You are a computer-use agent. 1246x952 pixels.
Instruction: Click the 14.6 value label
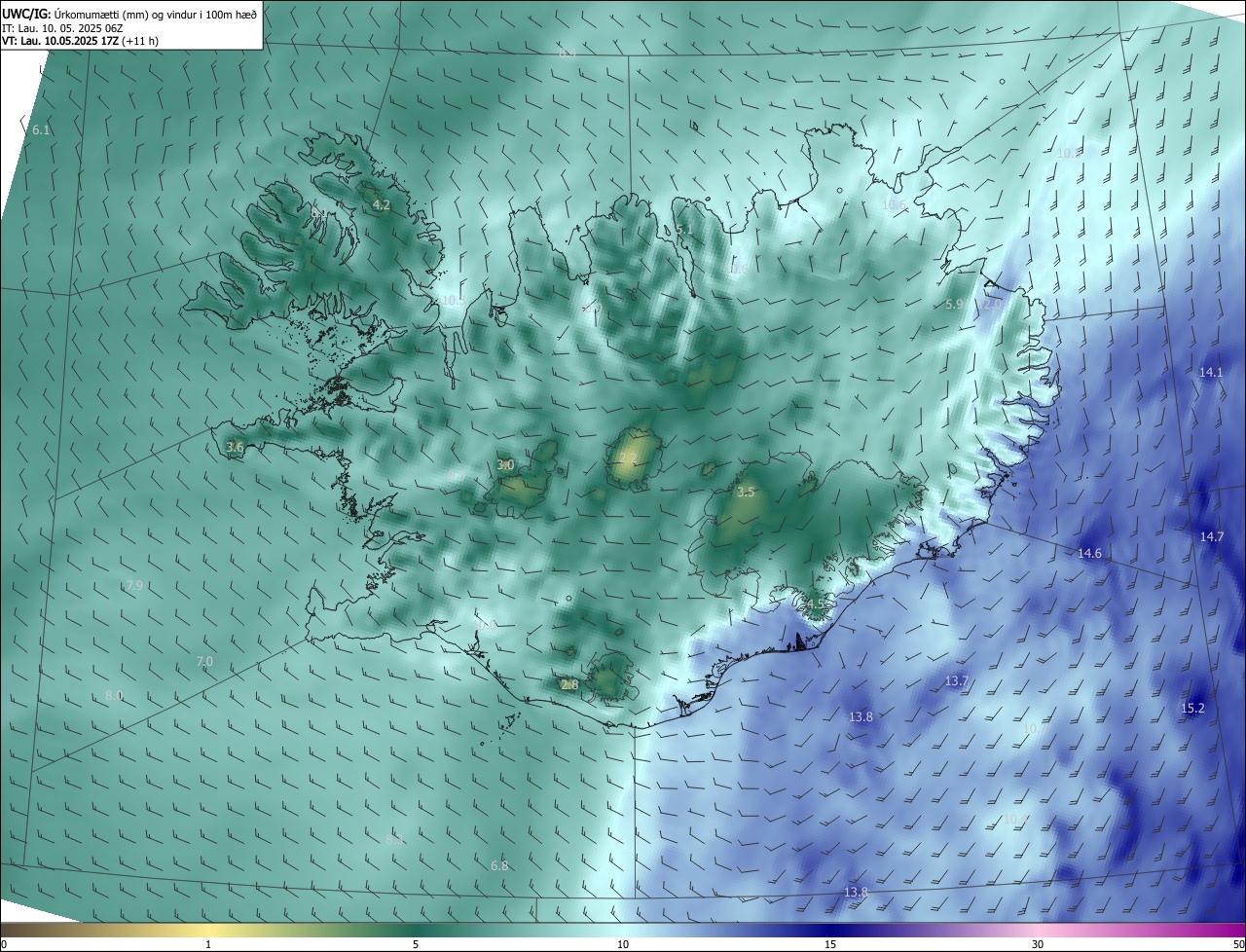(x=1089, y=553)
